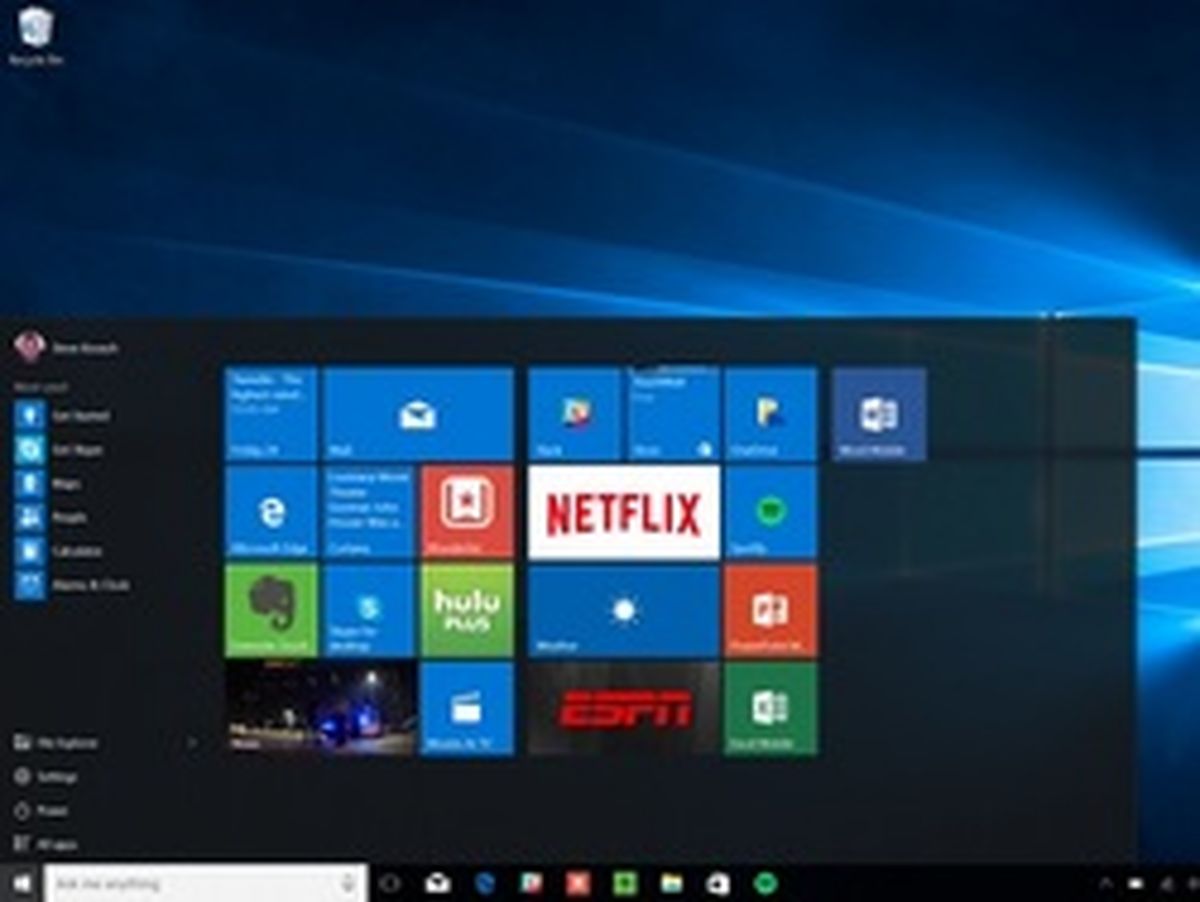The width and height of the screenshot is (1200, 902).
Task: Open Edge from the taskbar
Action: (x=485, y=883)
